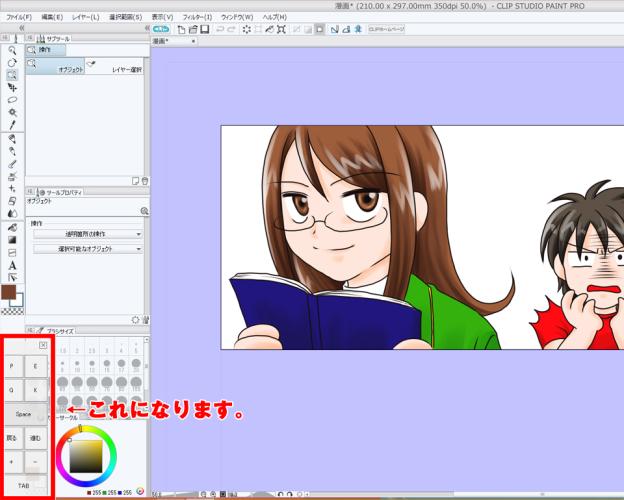Click the K key on shortcut pad
Image resolution: width=624 pixels, height=500 pixels.
pyautogui.click(x=35, y=390)
